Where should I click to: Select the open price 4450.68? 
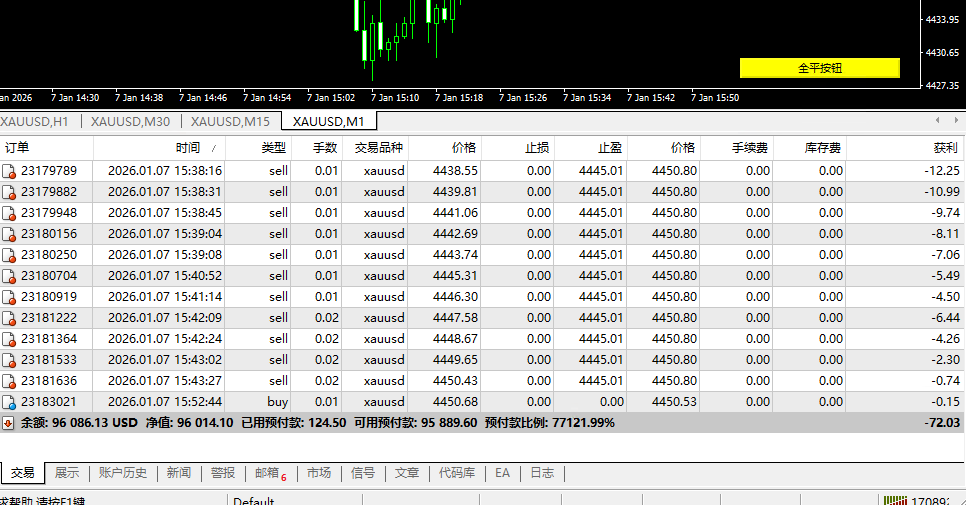pyautogui.click(x=455, y=402)
